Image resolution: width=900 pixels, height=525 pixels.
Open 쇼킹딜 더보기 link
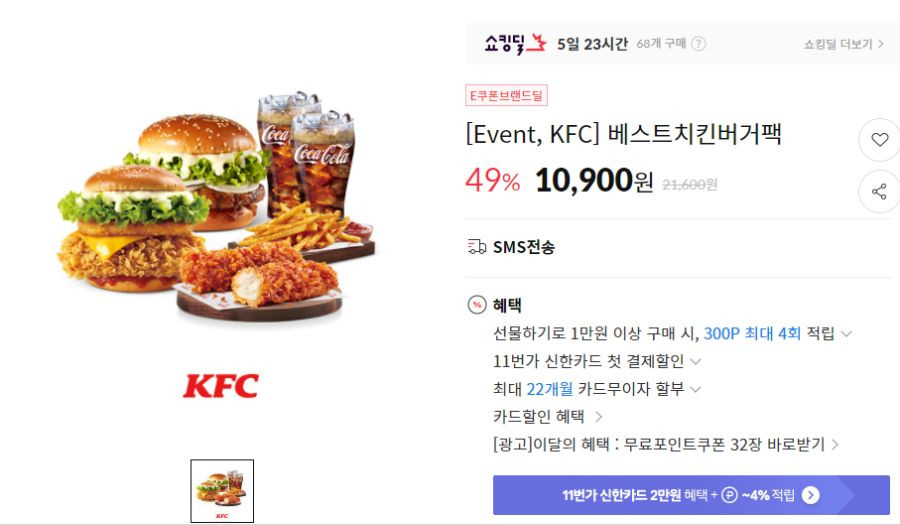[843, 44]
